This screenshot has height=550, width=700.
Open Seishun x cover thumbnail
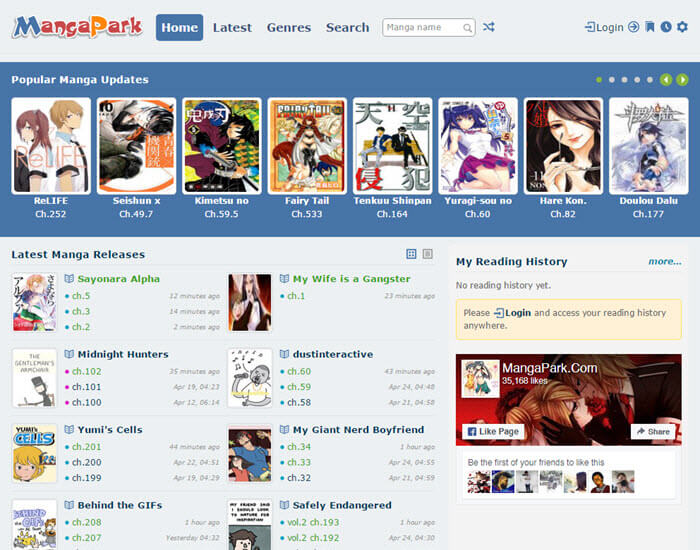click(136, 146)
